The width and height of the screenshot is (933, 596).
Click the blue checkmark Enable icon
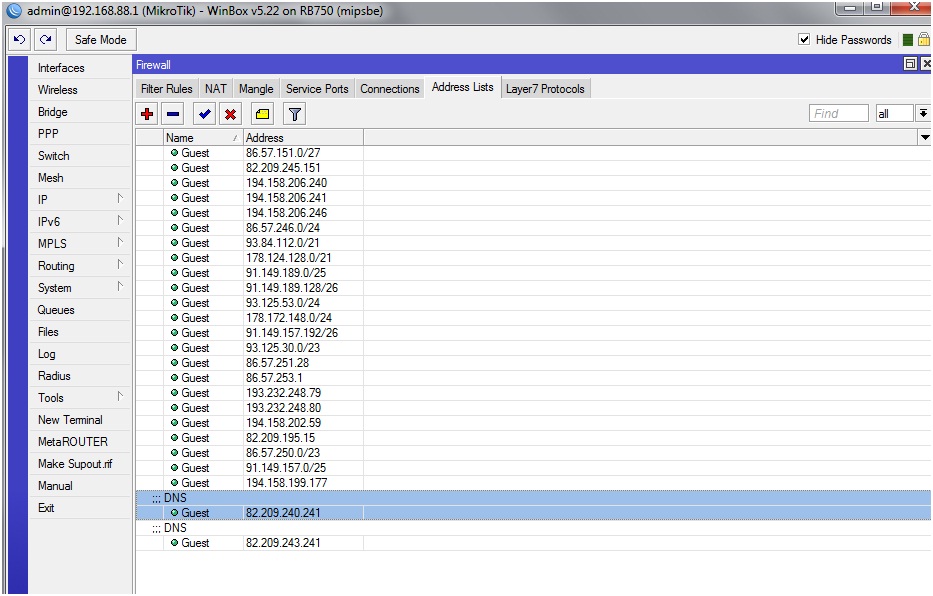(x=205, y=114)
